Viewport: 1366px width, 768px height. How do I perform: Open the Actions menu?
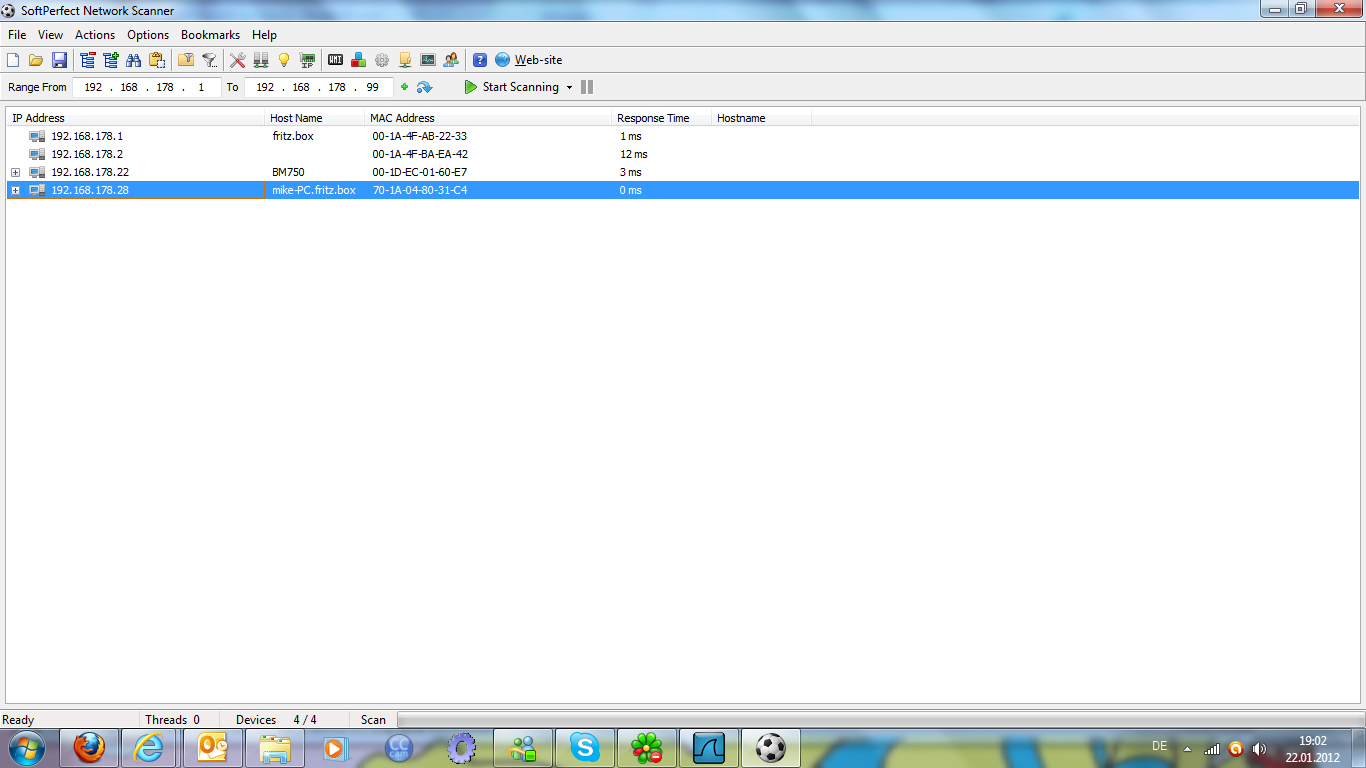click(95, 35)
